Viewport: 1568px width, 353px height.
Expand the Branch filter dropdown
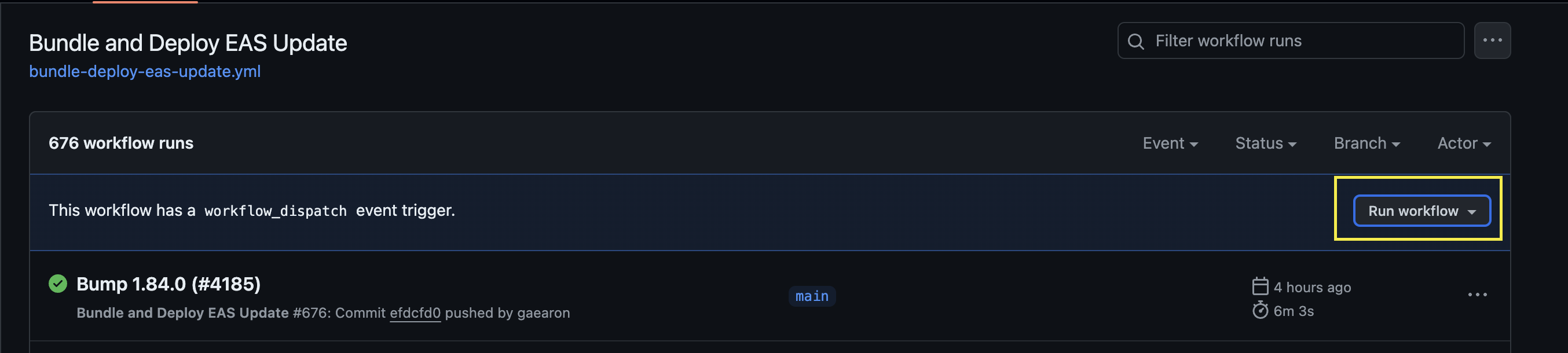[1366, 143]
